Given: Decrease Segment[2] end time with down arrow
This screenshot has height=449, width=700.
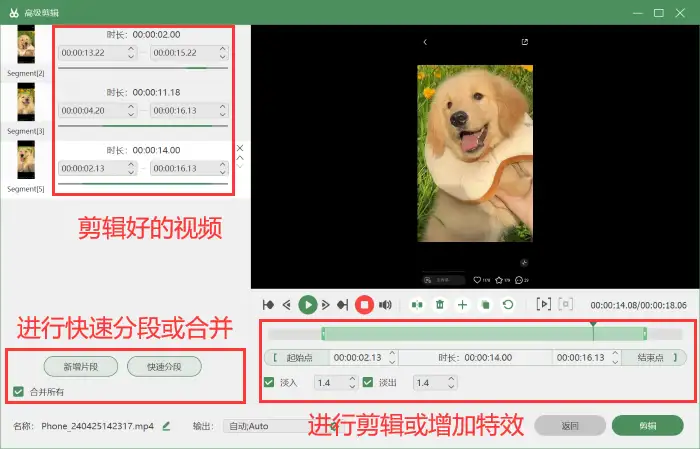Looking at the screenshot, I should [223, 57].
